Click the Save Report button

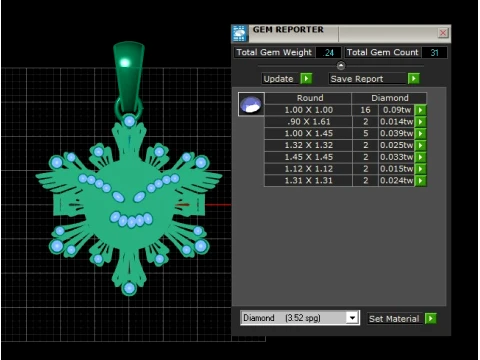(368, 79)
